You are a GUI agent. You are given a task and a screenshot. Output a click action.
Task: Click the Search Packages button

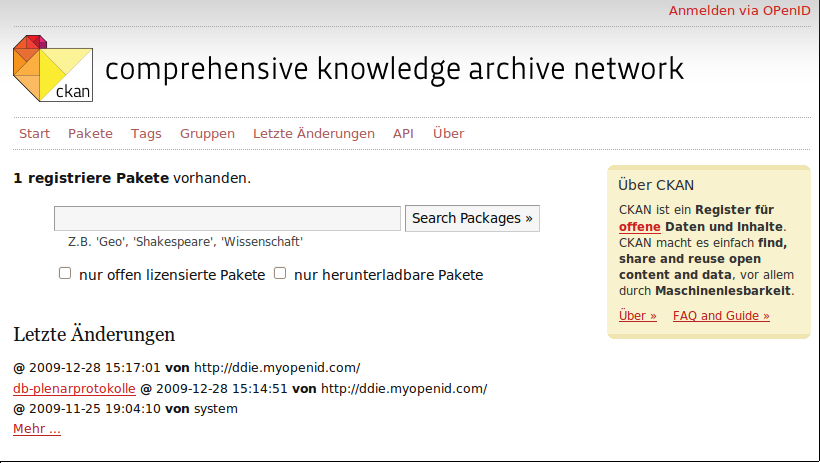[x=472, y=218]
